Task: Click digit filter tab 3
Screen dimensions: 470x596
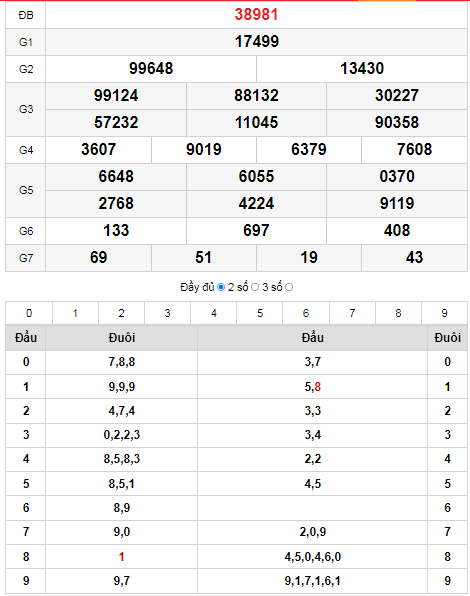Action: coord(167,313)
